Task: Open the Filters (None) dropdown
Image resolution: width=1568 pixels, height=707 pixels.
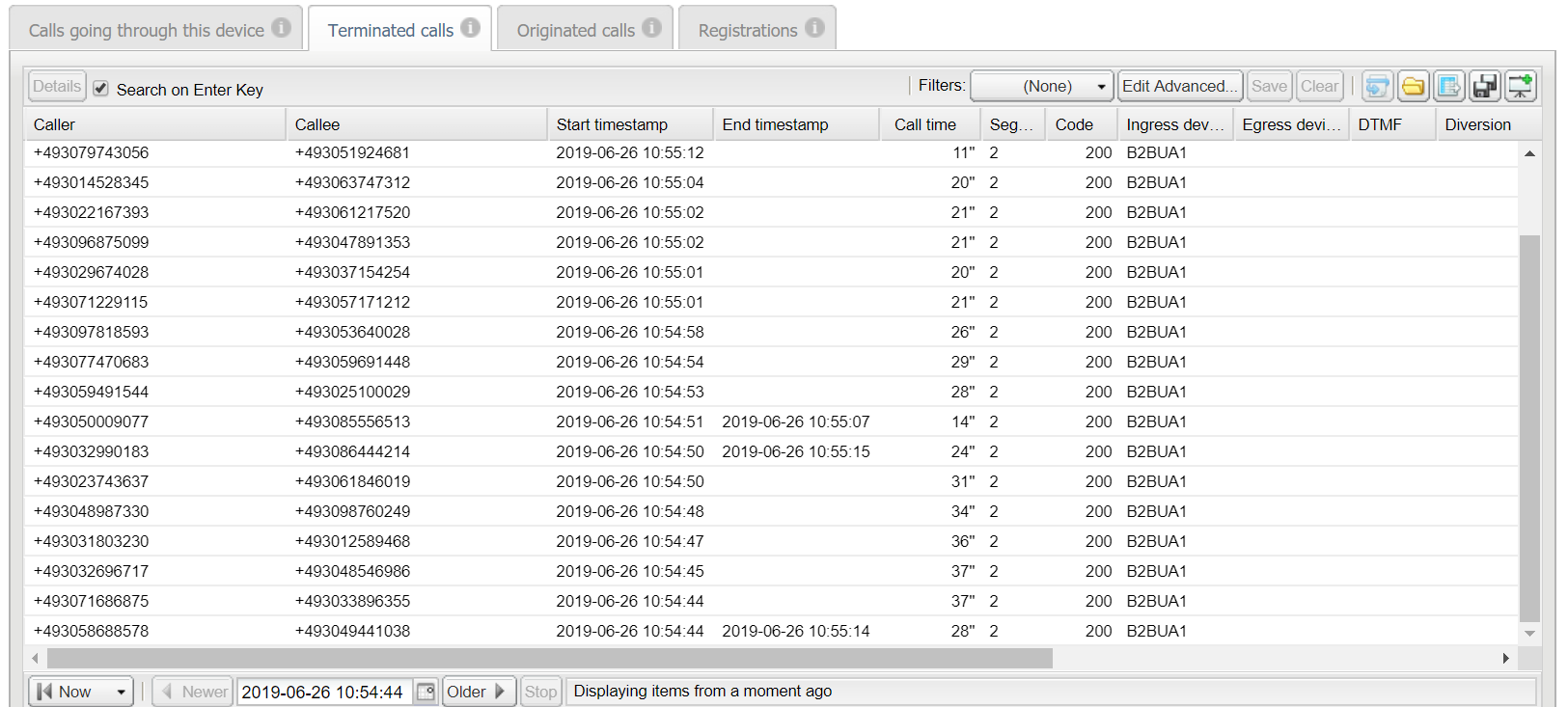Action: (x=1042, y=87)
